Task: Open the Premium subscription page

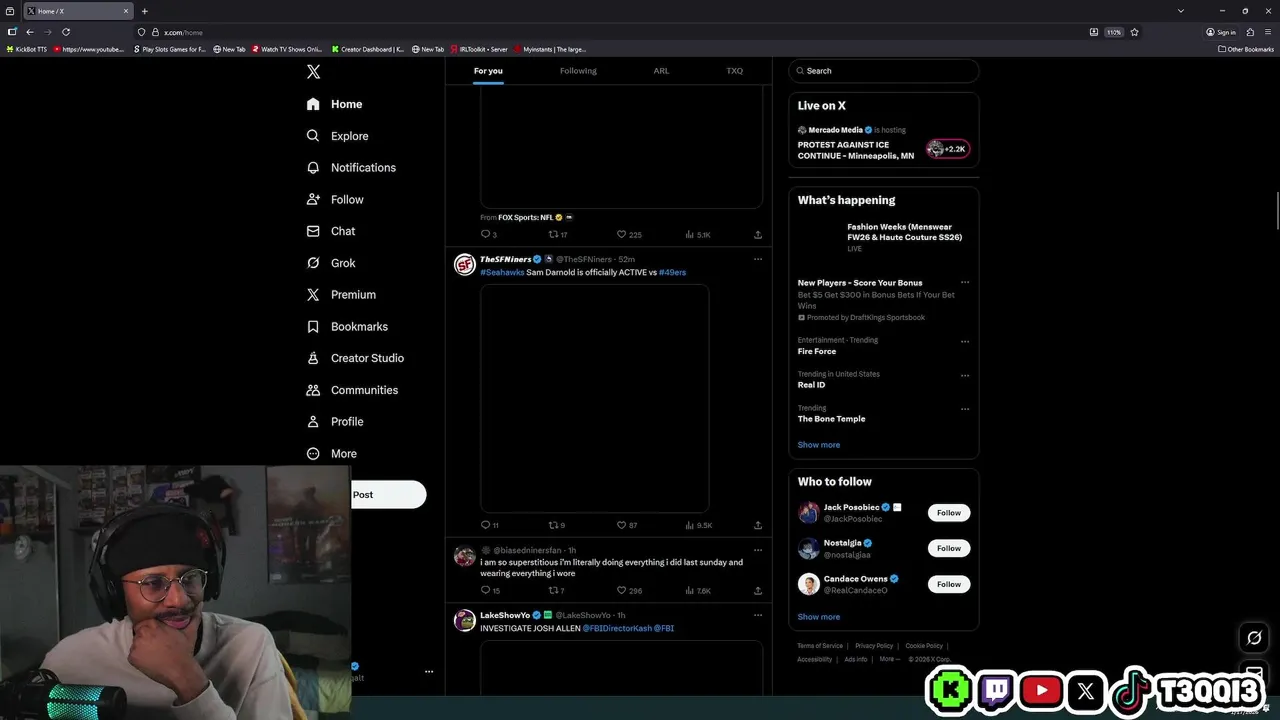Action: pyautogui.click(x=340, y=295)
